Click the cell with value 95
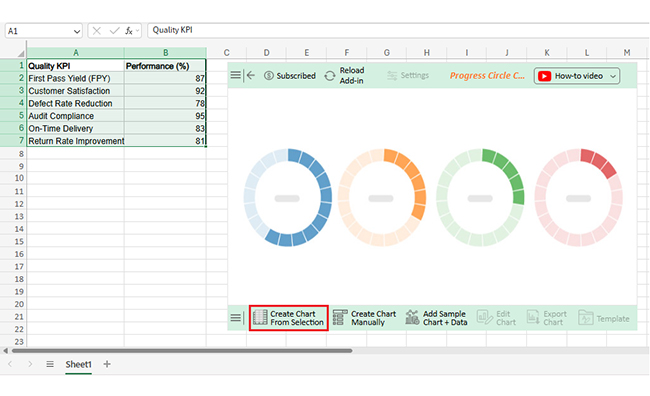Viewport: 650px width, 396px height. 165,116
